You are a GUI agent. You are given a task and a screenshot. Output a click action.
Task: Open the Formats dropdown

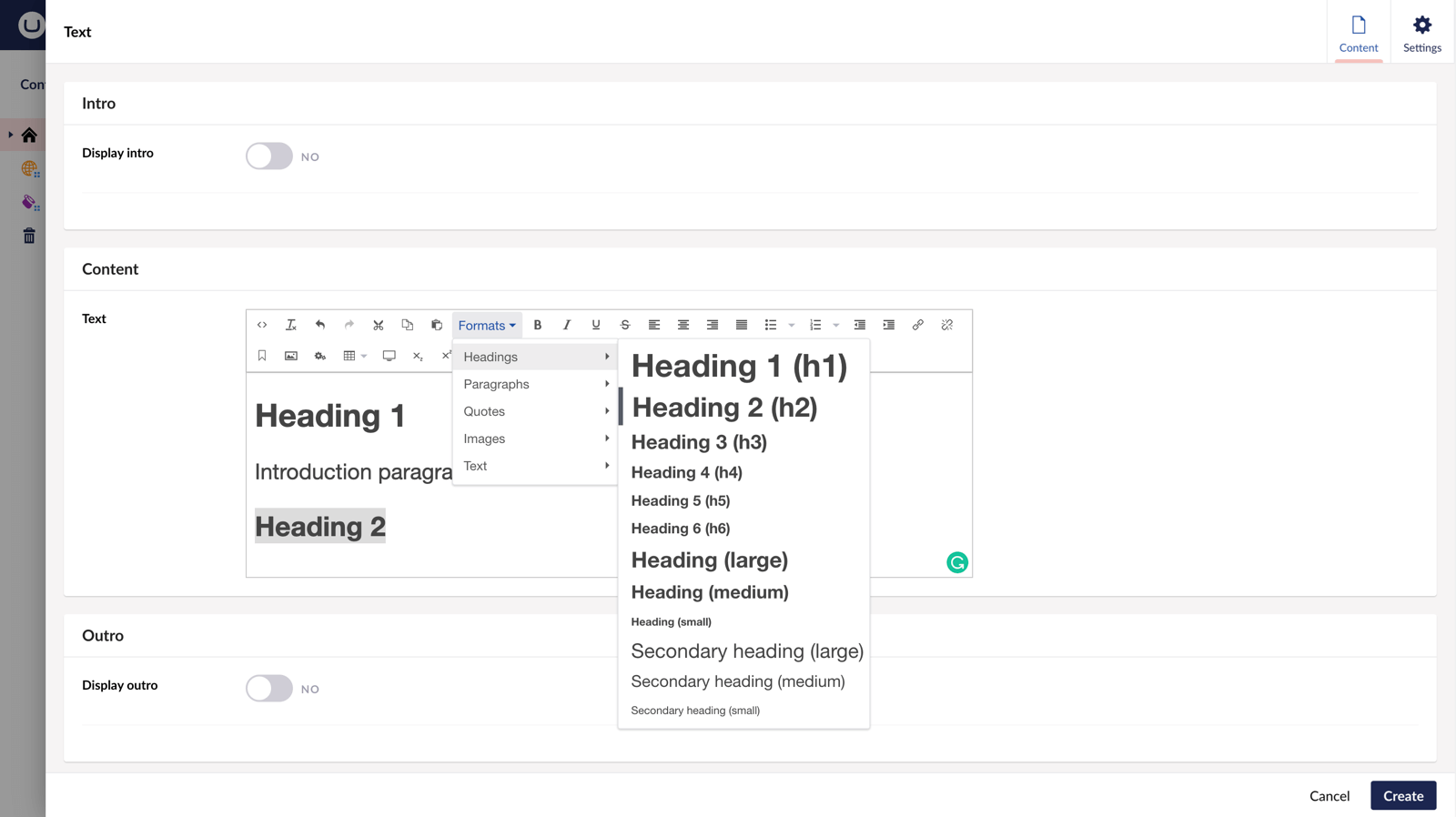(x=487, y=325)
